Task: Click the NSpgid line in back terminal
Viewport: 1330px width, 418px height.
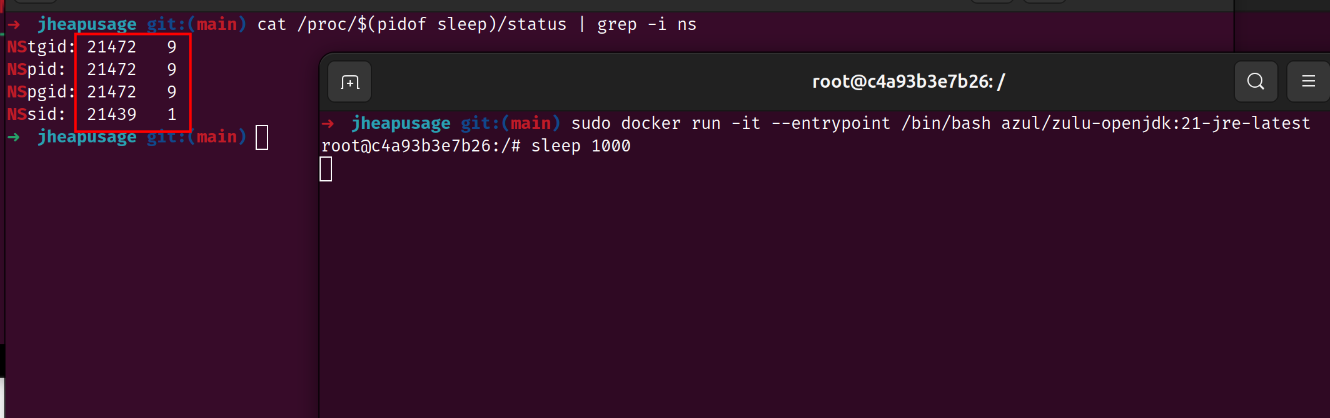Action: point(92,92)
